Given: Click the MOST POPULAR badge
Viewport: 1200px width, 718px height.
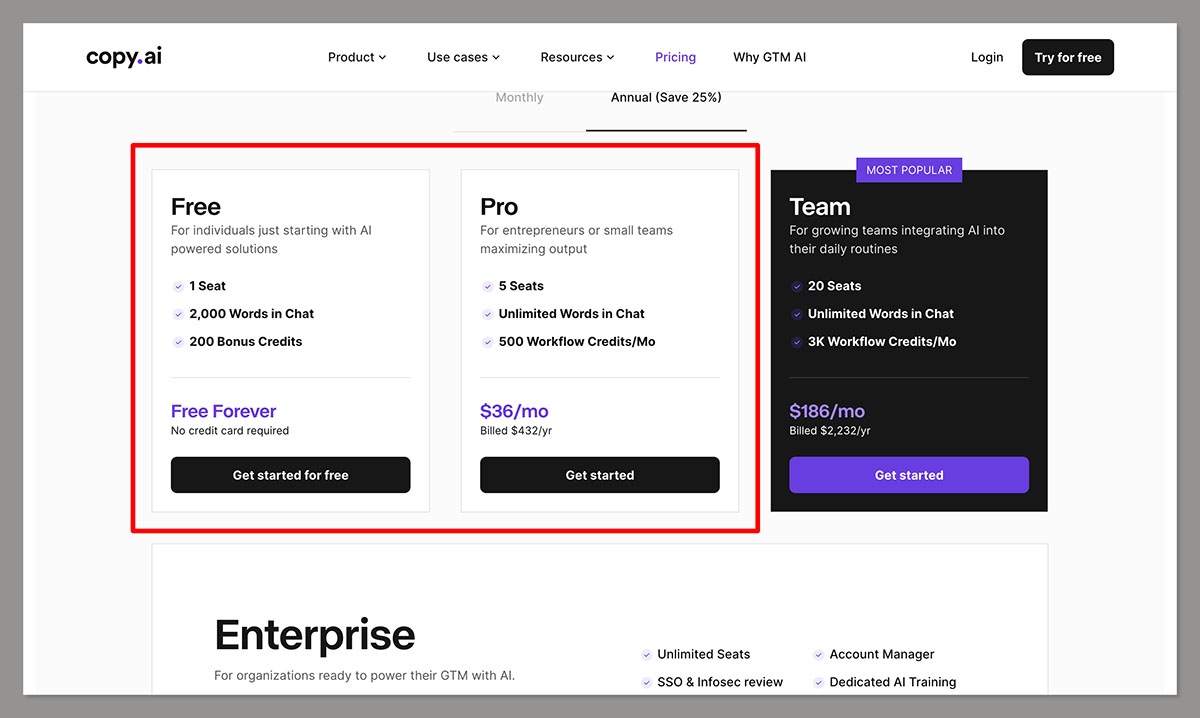Looking at the screenshot, I should [908, 170].
